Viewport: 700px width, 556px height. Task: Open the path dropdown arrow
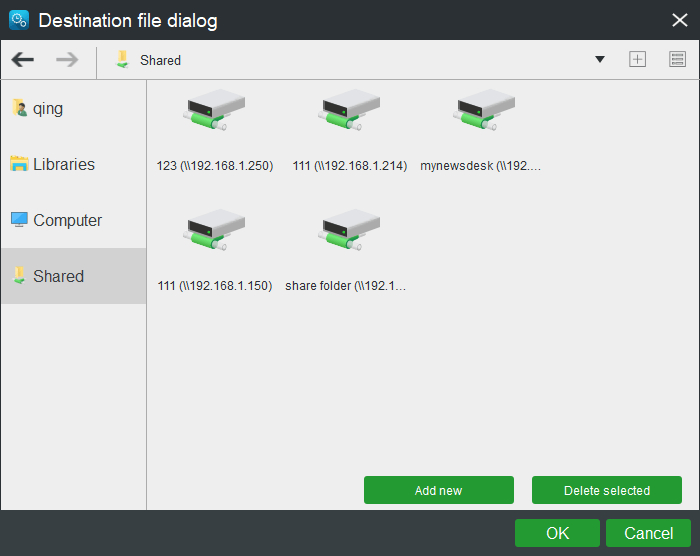(600, 59)
